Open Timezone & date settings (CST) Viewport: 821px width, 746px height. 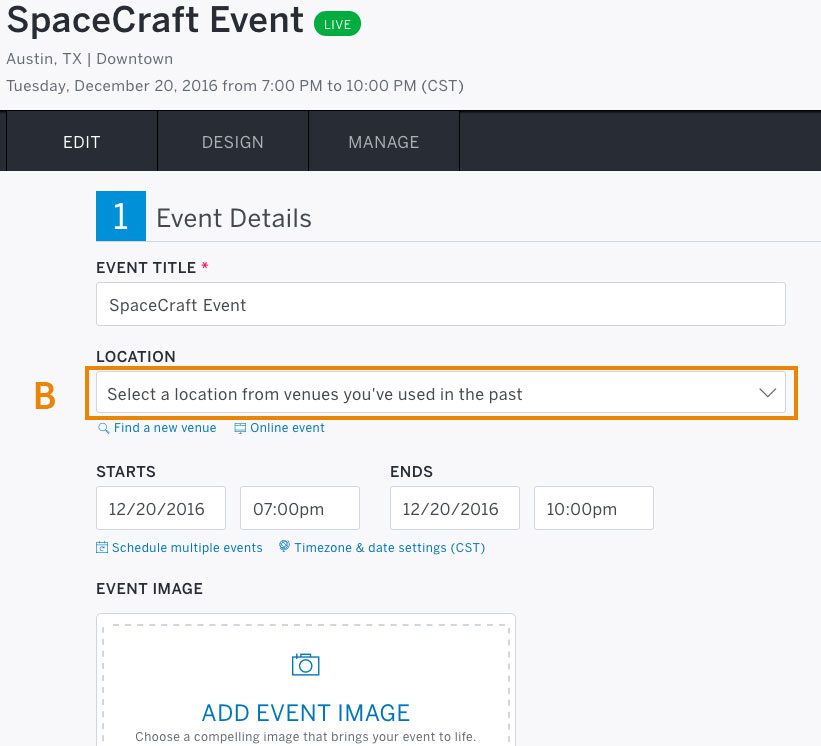click(x=390, y=548)
